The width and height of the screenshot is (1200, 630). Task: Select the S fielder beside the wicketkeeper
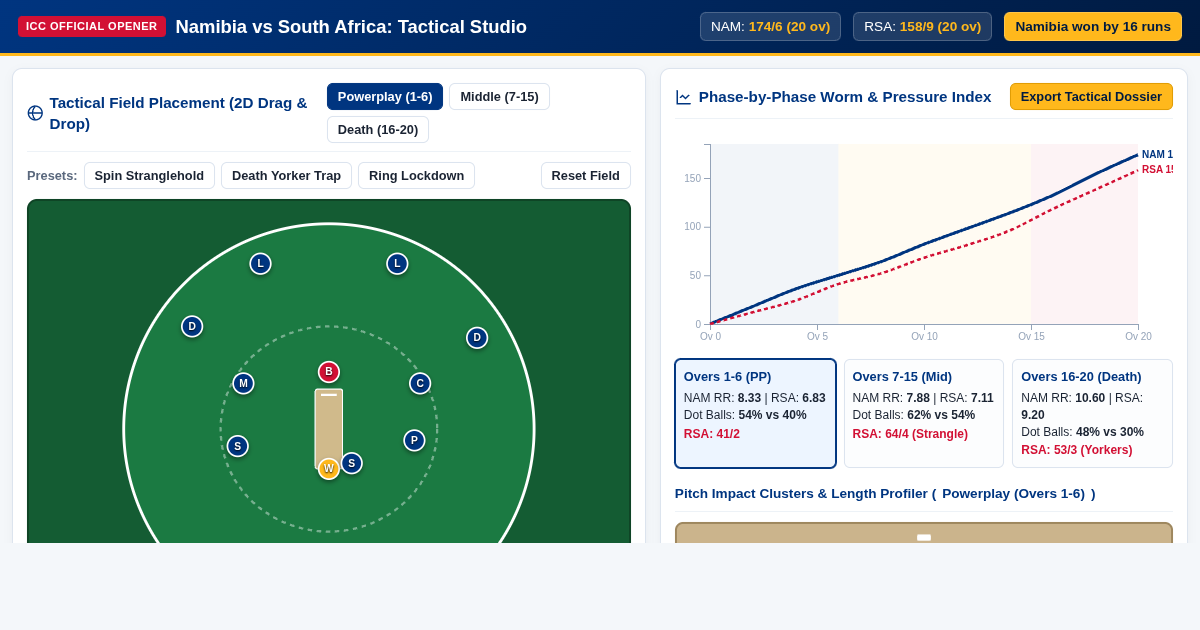coord(351,464)
